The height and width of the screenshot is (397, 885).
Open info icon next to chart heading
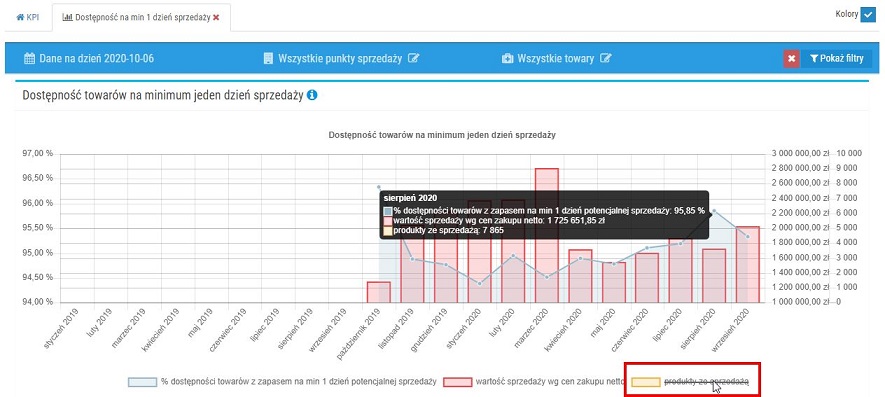click(x=312, y=95)
